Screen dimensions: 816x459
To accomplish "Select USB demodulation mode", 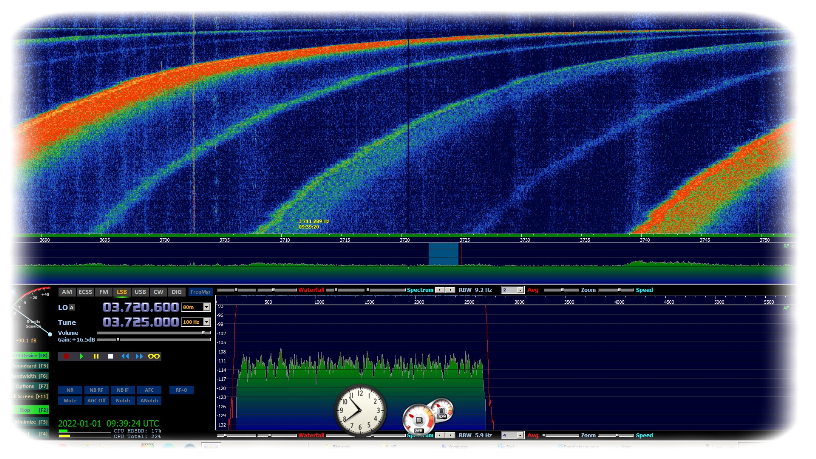I will (140, 292).
